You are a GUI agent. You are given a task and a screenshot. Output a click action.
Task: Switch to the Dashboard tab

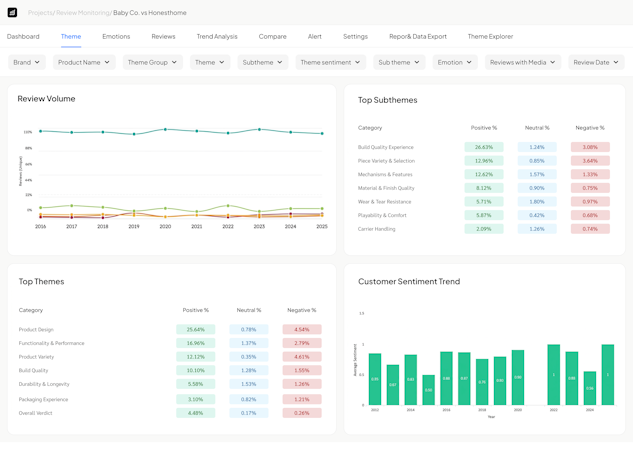(23, 36)
